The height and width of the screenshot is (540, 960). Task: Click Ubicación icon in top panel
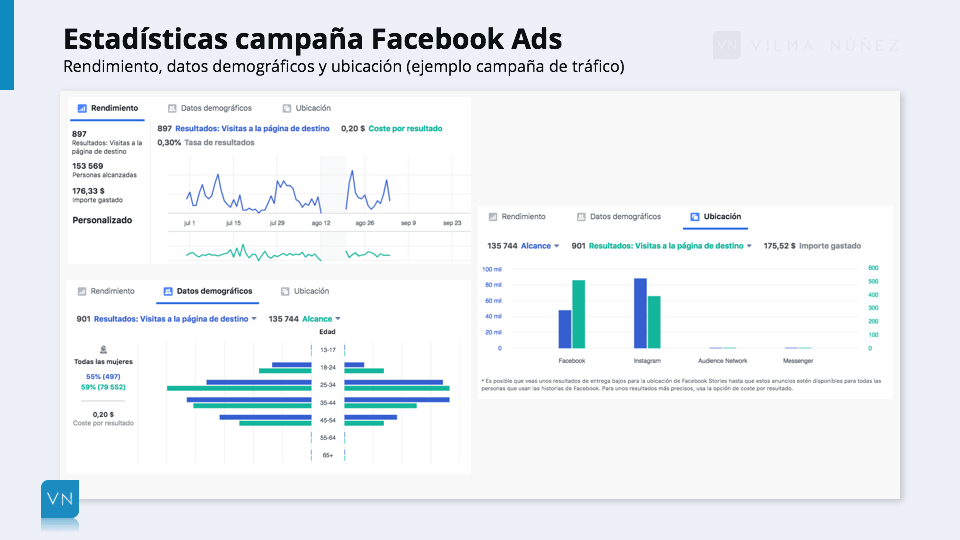pos(287,108)
